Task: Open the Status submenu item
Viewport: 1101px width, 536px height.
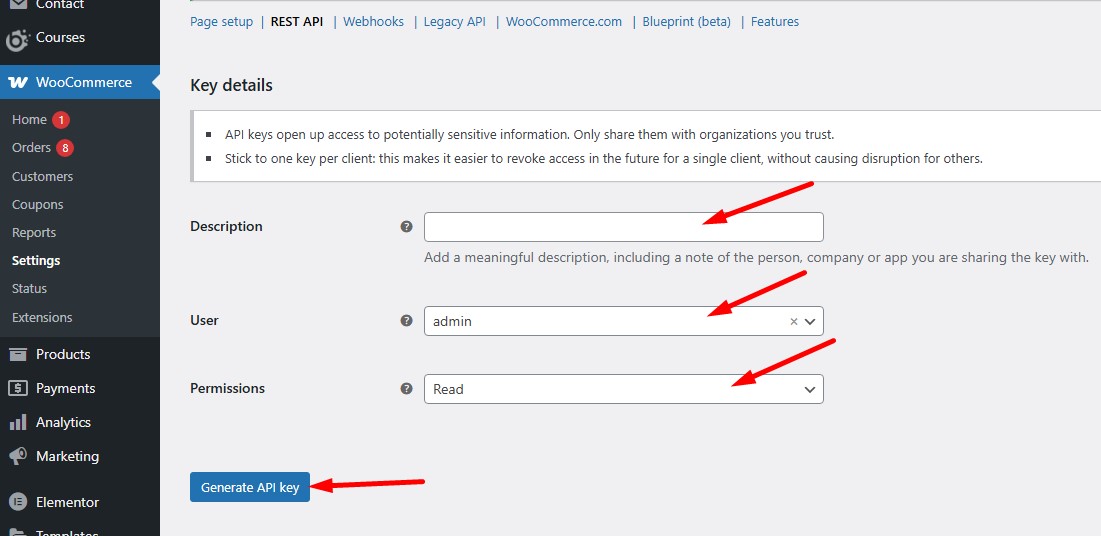Action: 29,289
